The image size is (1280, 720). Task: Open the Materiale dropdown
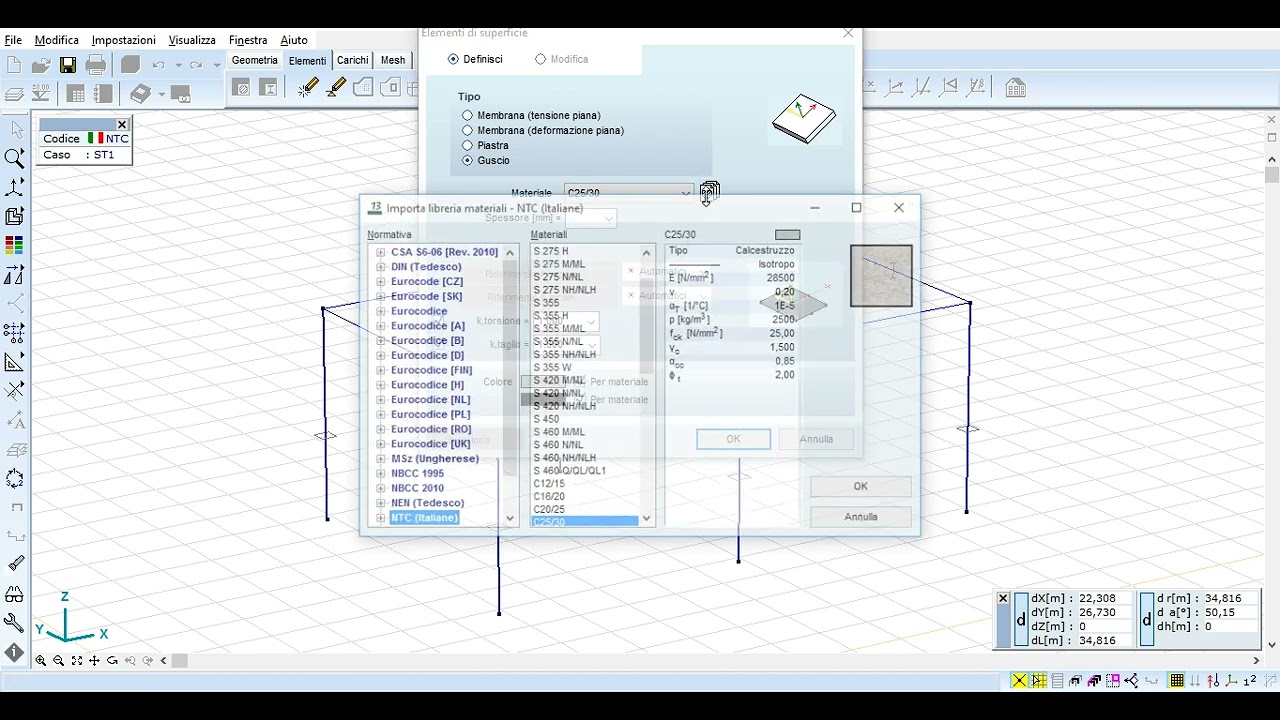click(685, 193)
